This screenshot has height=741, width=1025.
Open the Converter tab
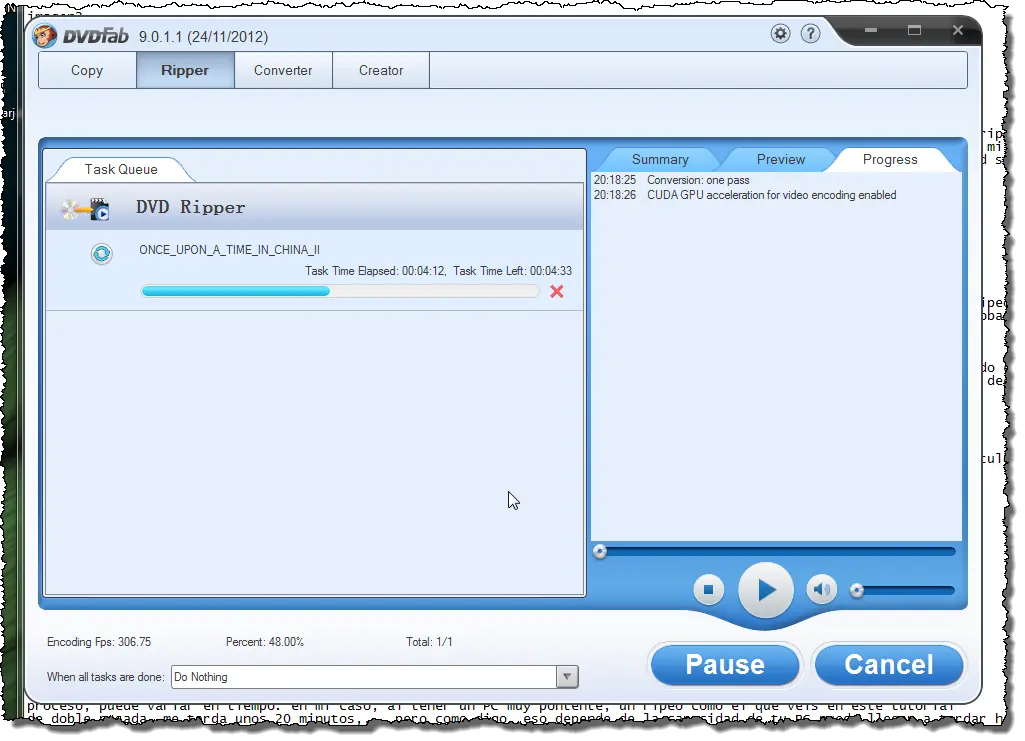(x=283, y=71)
